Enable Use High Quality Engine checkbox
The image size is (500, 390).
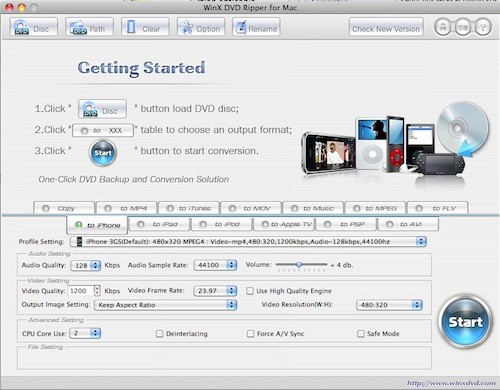(250, 291)
